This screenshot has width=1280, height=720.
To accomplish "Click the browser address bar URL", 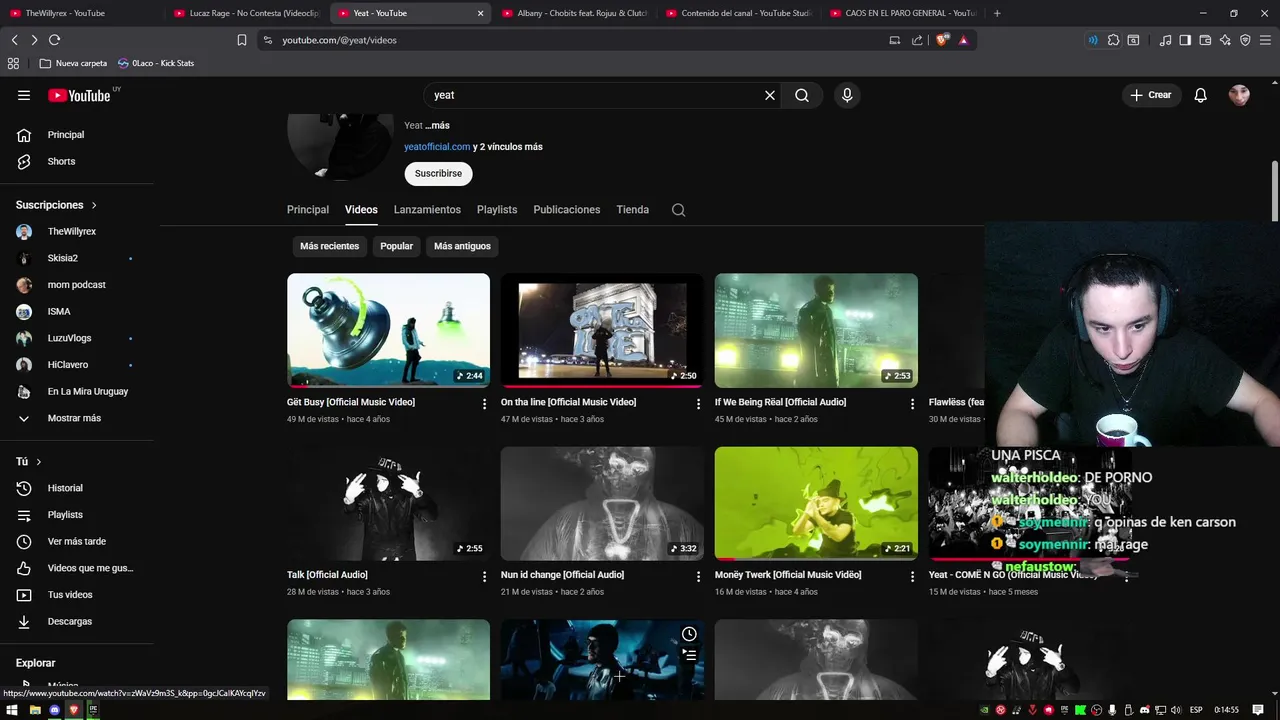I will pyautogui.click(x=339, y=40).
